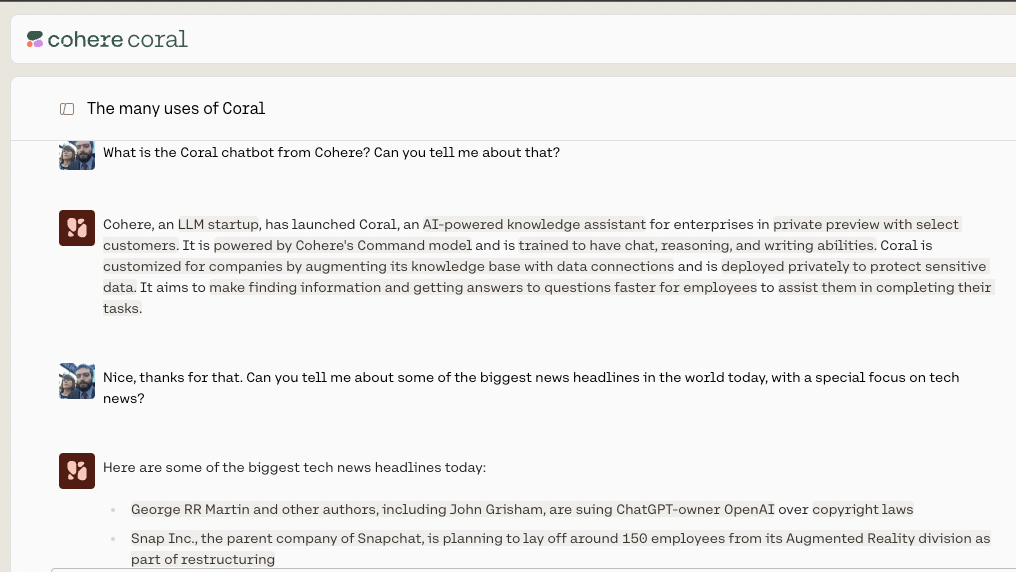
Task: Click the "The many uses of Coral" title
Action: (176, 108)
